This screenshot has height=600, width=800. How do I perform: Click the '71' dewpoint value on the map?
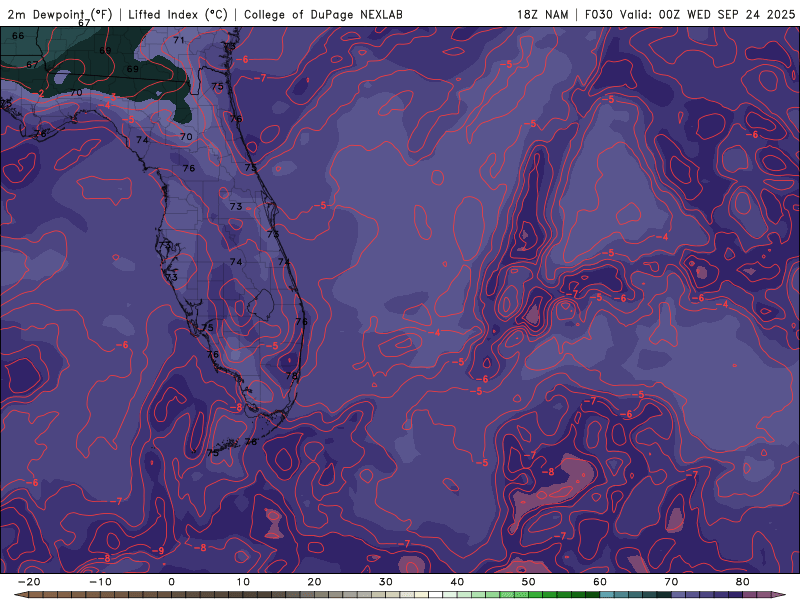pyautogui.click(x=179, y=40)
